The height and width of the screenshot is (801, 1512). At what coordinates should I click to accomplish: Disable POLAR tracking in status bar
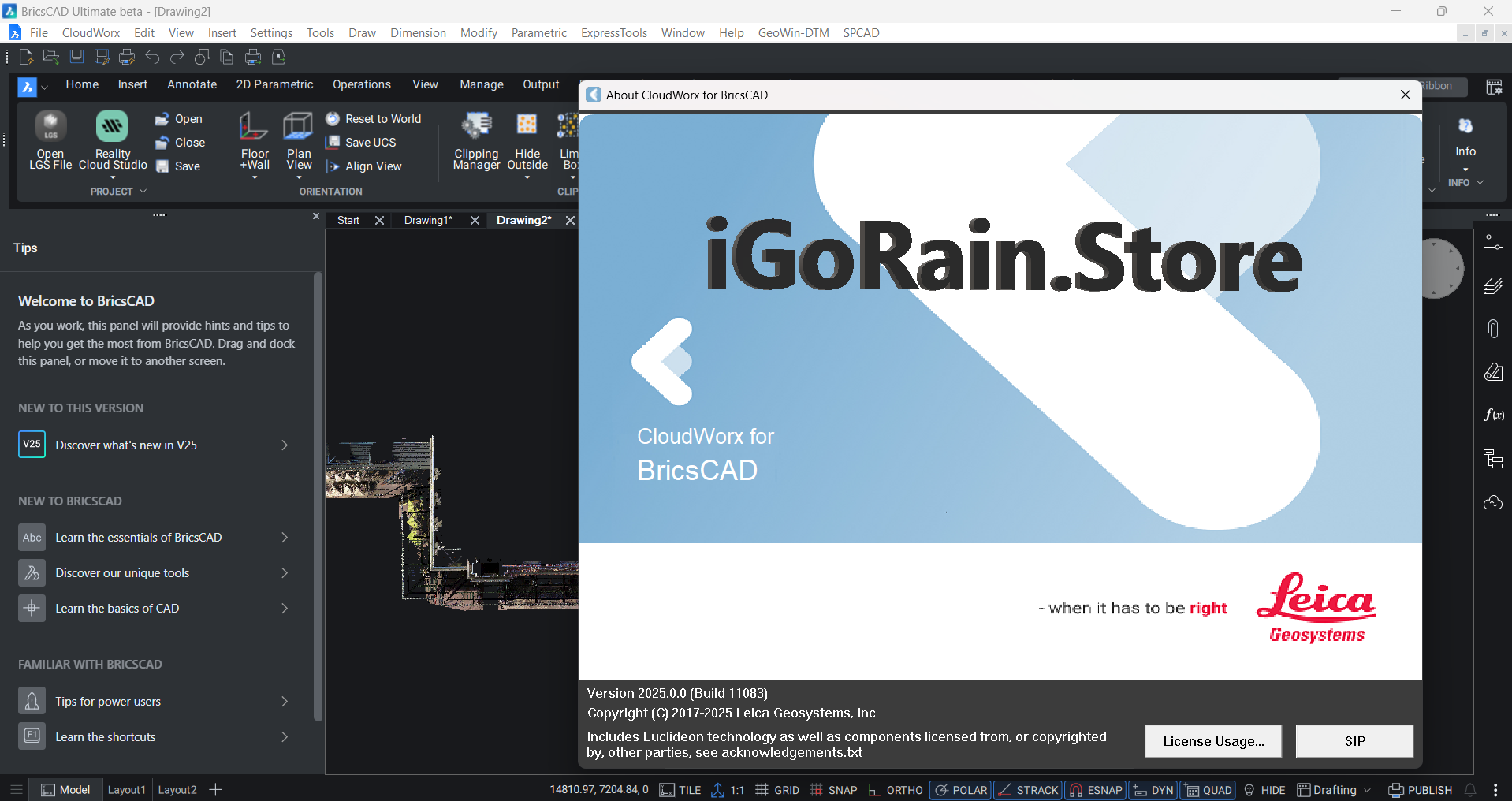tap(960, 790)
